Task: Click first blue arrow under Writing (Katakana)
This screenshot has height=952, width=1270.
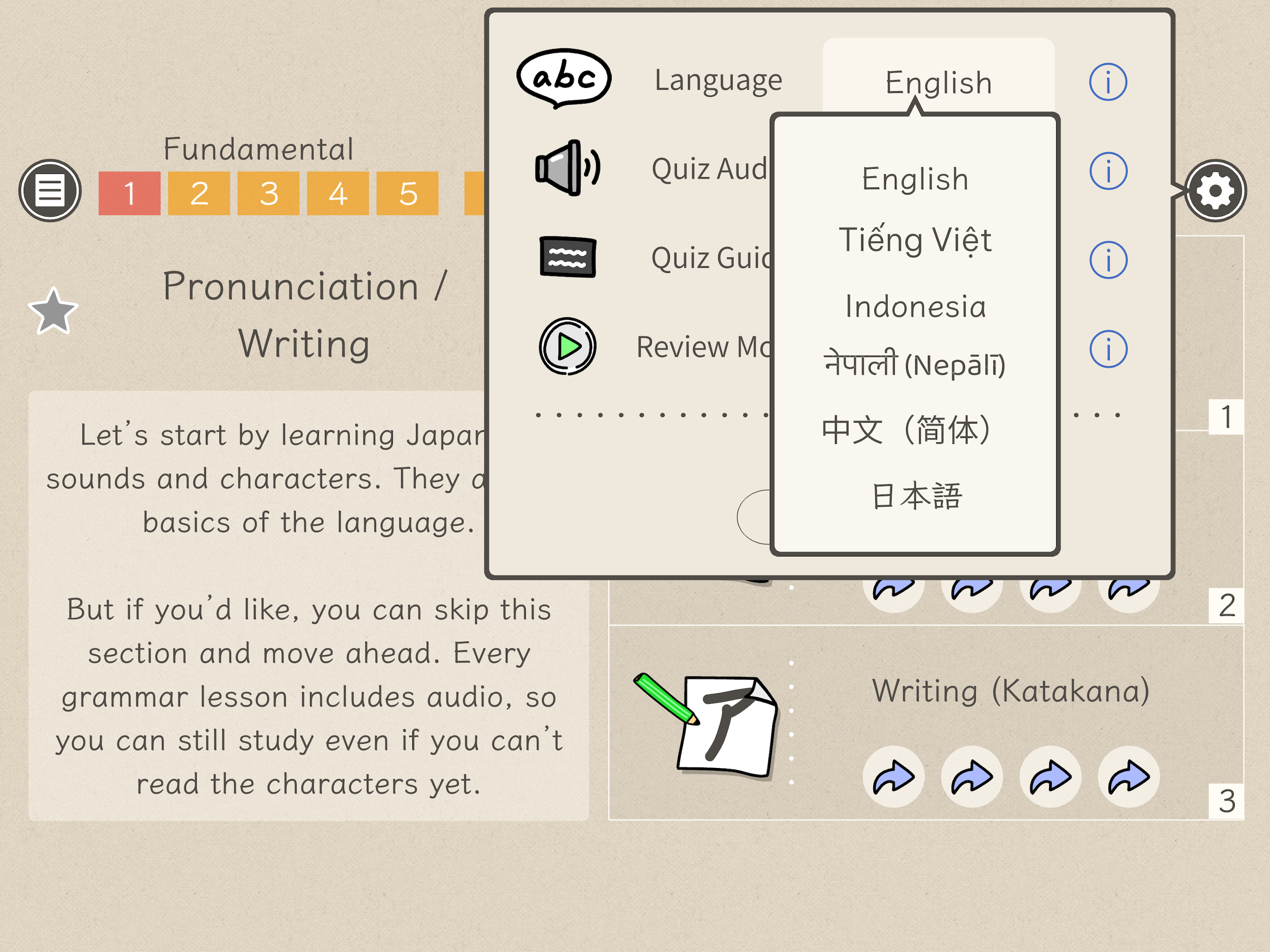Action: 893,777
